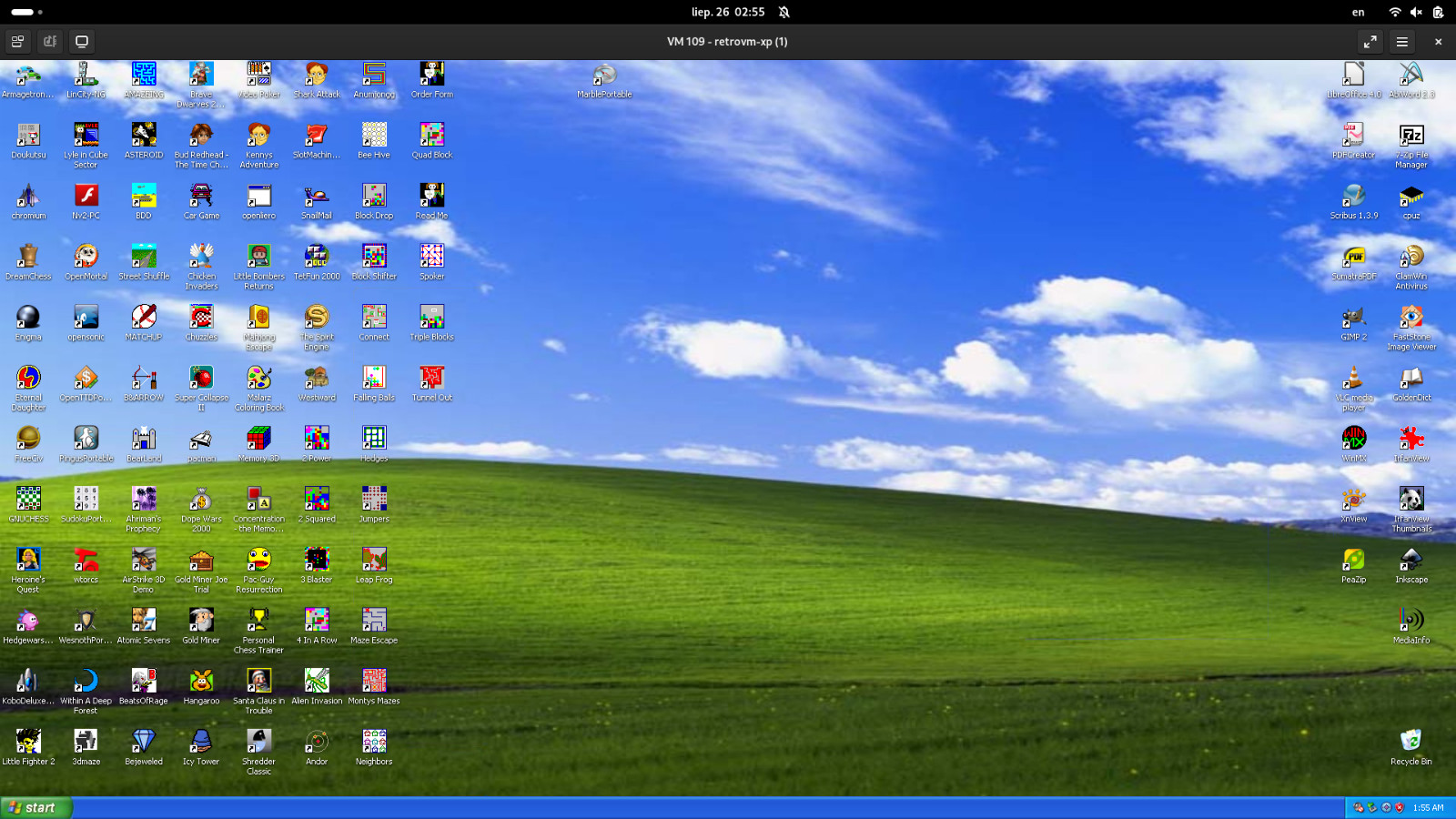Select the LinCity-NG desktop icon
Image resolution: width=1456 pixels, height=819 pixels.
click(86, 75)
